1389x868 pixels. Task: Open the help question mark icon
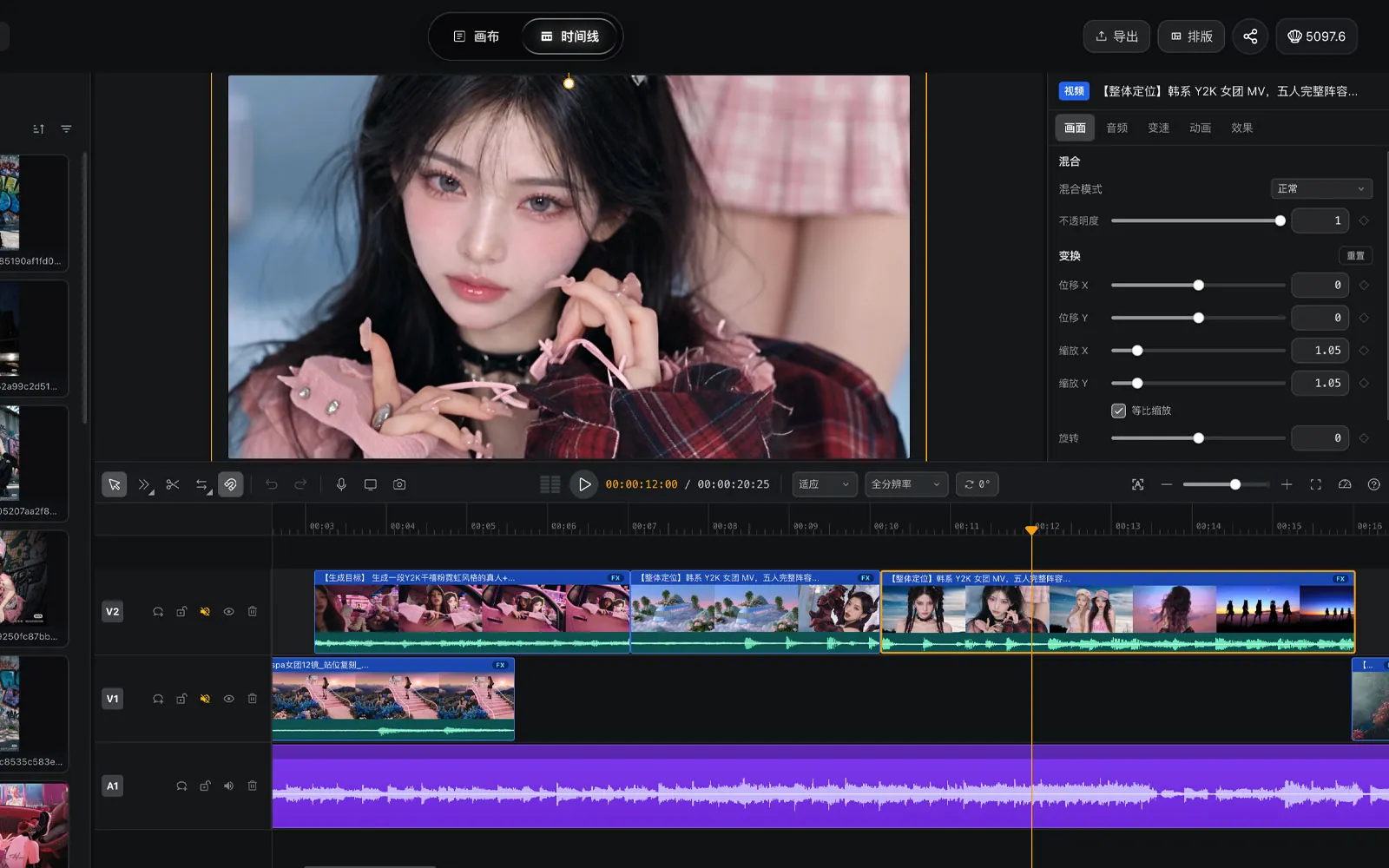click(x=1373, y=484)
